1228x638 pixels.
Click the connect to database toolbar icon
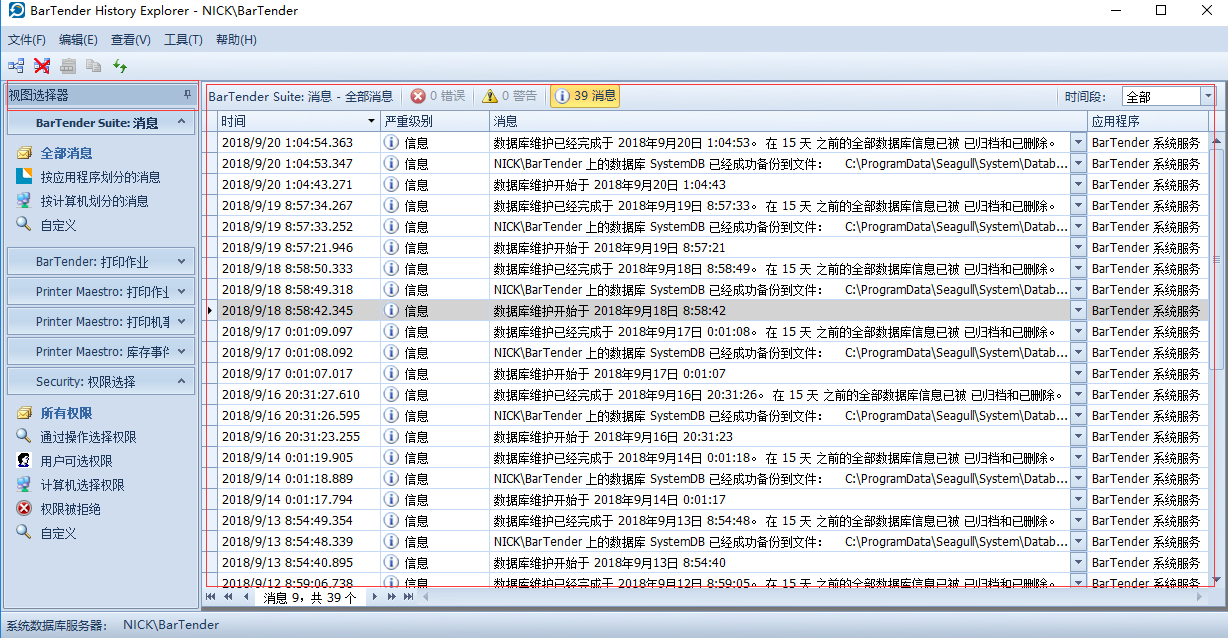(x=17, y=66)
